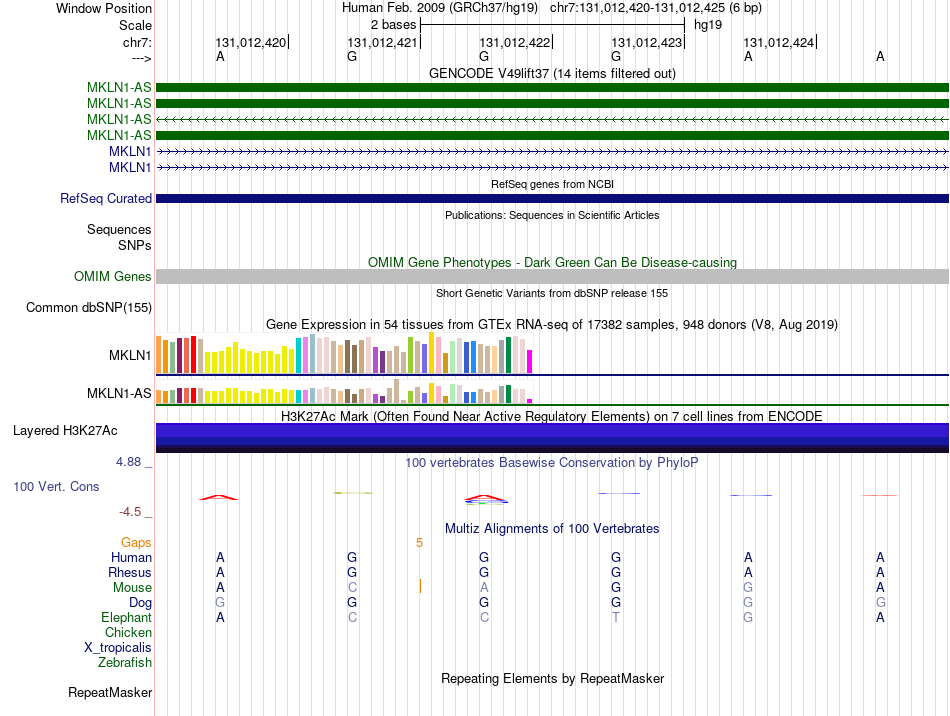Image resolution: width=950 pixels, height=716 pixels.
Task: Click MKLN1-AS intron row with left arrows
Action: [552, 119]
